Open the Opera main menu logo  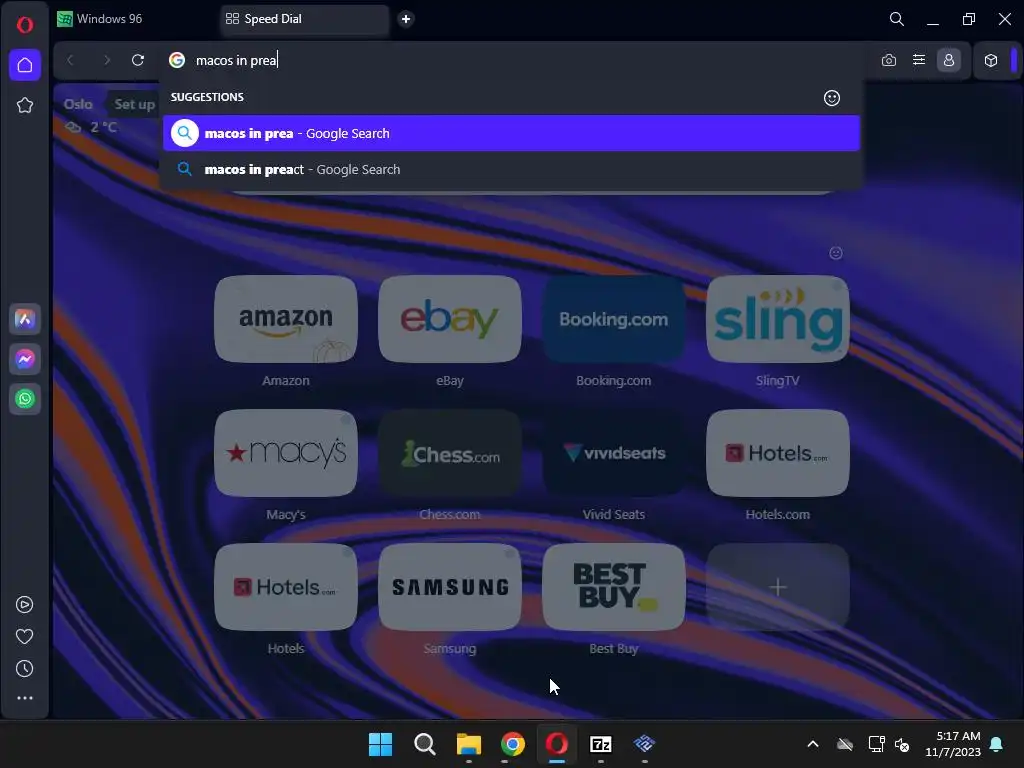click(25, 25)
